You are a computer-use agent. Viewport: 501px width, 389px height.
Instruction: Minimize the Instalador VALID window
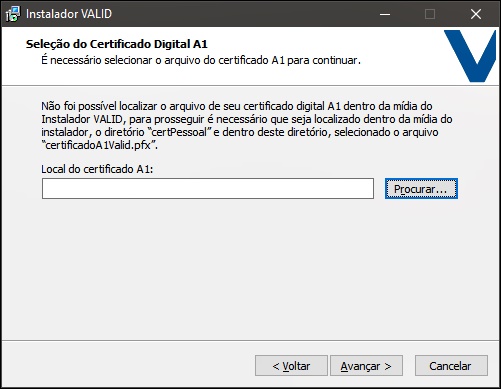(x=385, y=14)
